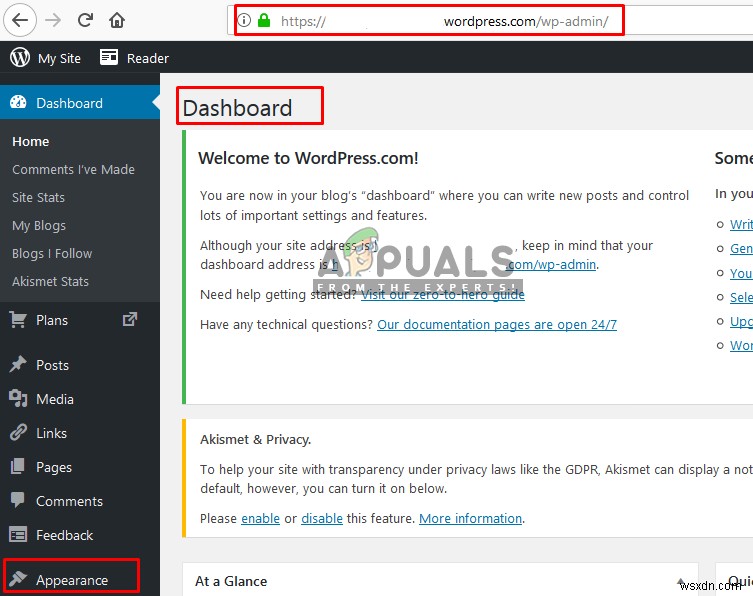Open Site Stats submenu item
Image resolution: width=753 pixels, height=596 pixels.
coord(38,197)
